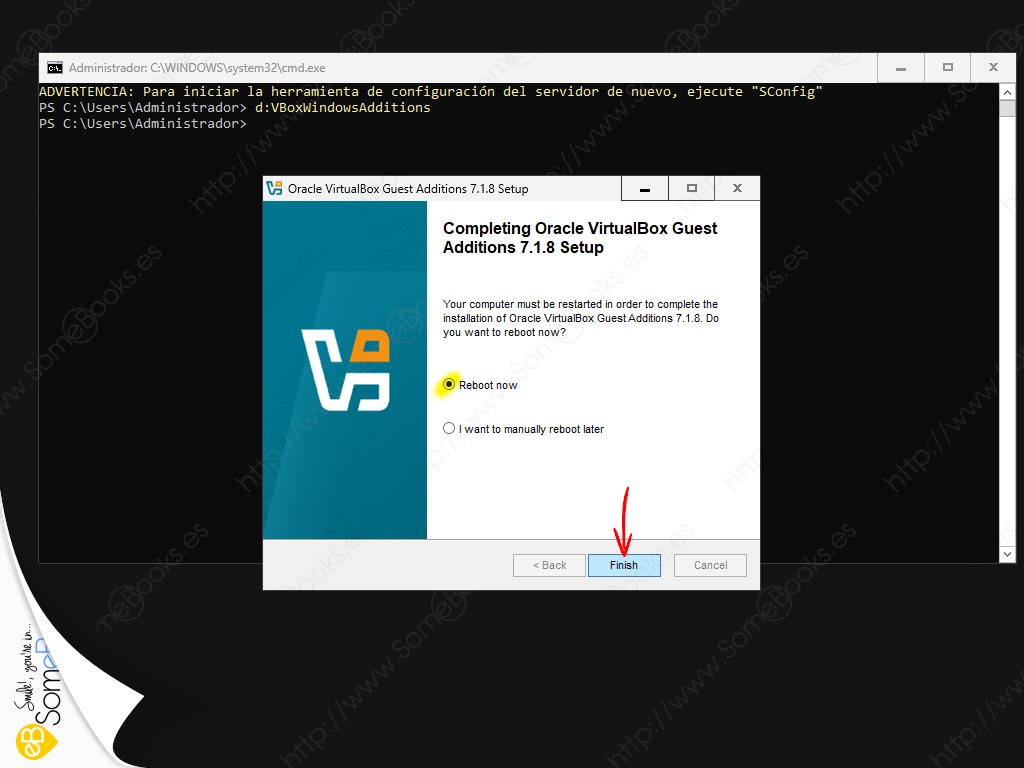Viewport: 1024px width, 768px height.
Task: Click the console's vertical scrollbar track
Action: [x=1008, y=320]
